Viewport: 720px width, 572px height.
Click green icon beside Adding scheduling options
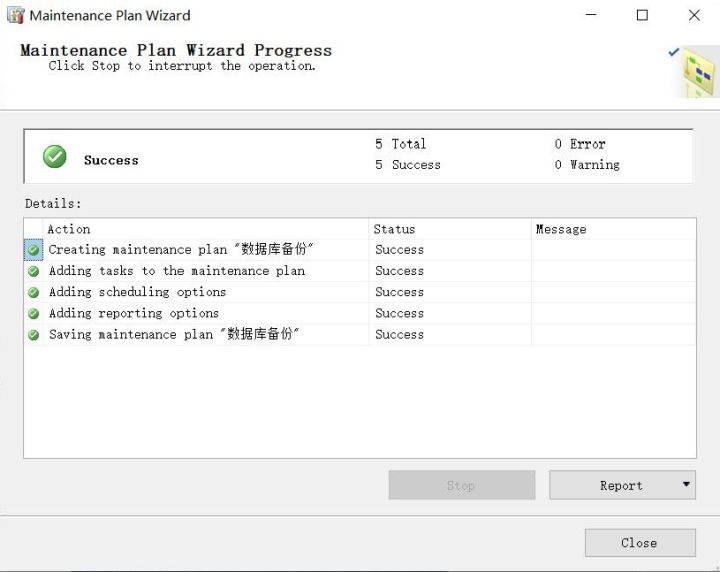tap(34, 292)
